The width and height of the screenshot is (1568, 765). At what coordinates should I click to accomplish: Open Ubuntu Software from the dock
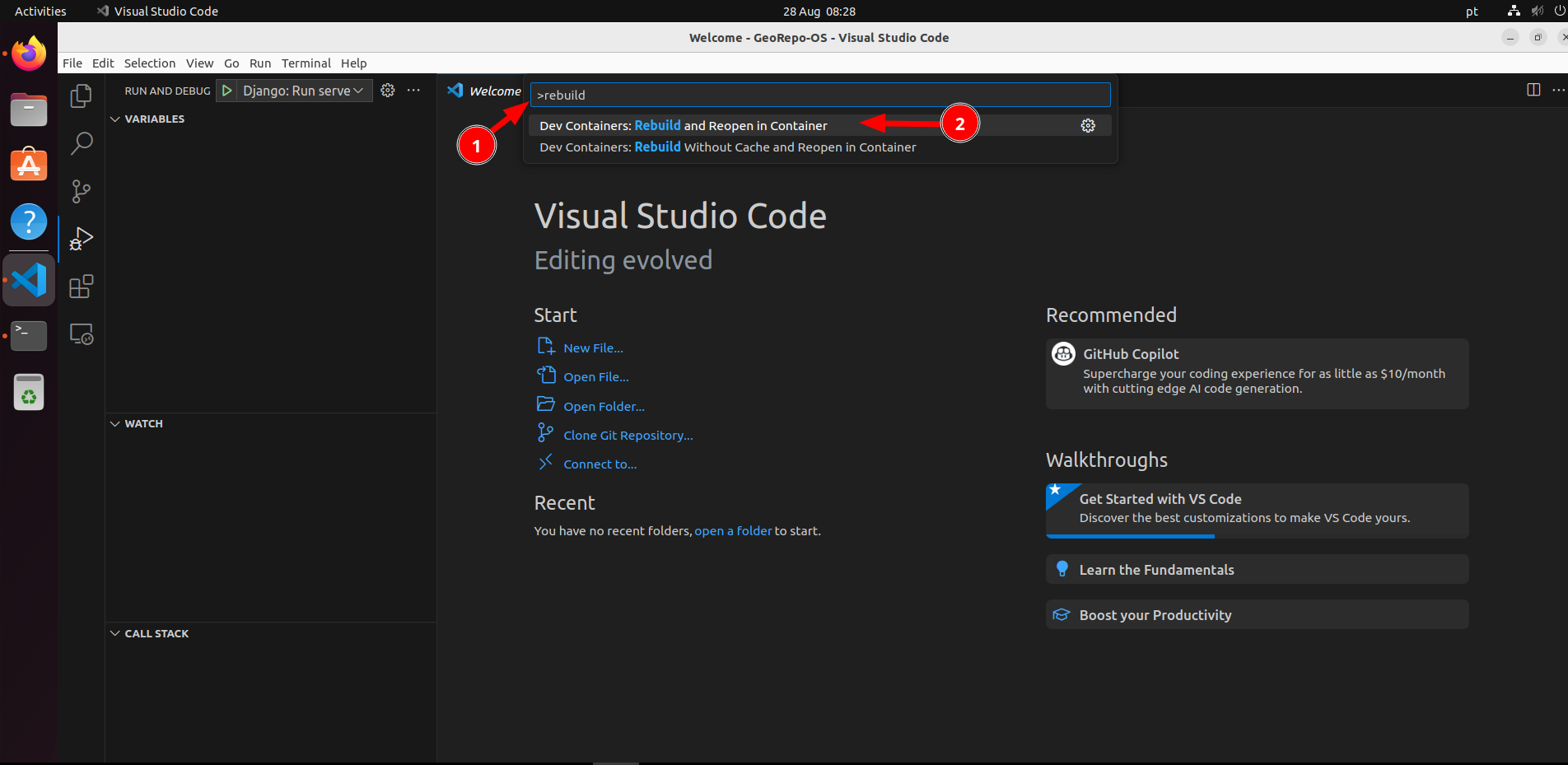29,166
